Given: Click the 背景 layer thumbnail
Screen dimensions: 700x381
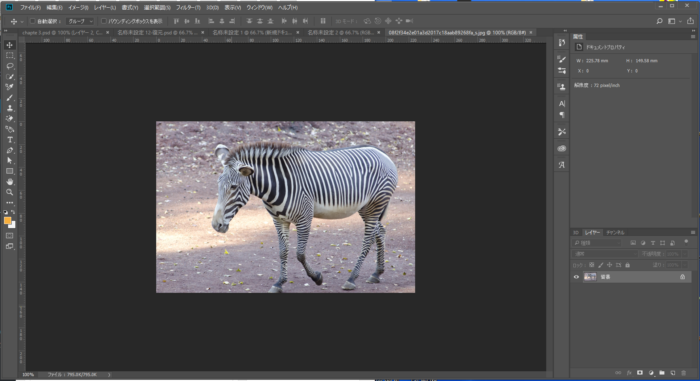Looking at the screenshot, I should 590,277.
